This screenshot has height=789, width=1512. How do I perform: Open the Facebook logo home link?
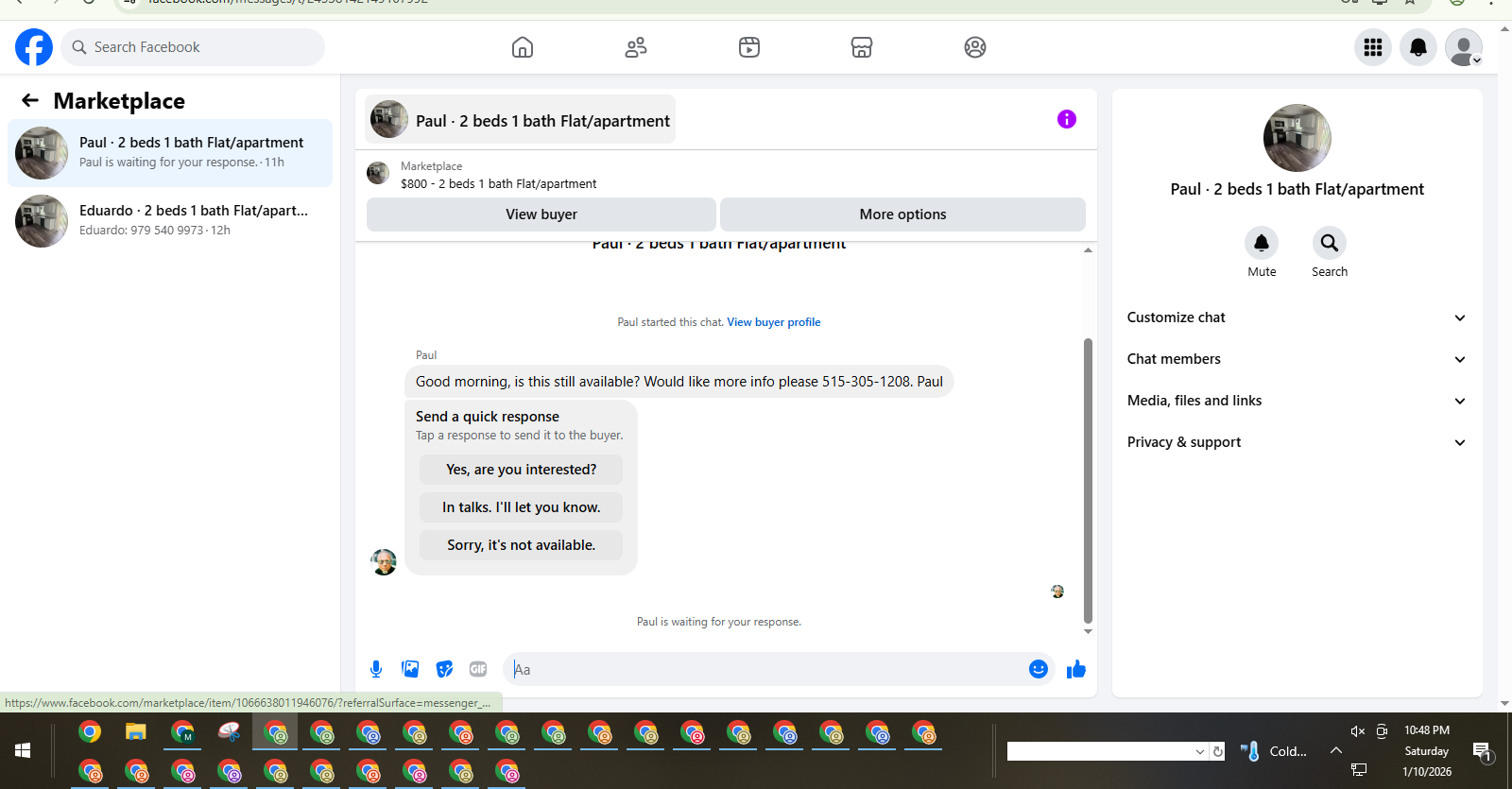[x=34, y=47]
